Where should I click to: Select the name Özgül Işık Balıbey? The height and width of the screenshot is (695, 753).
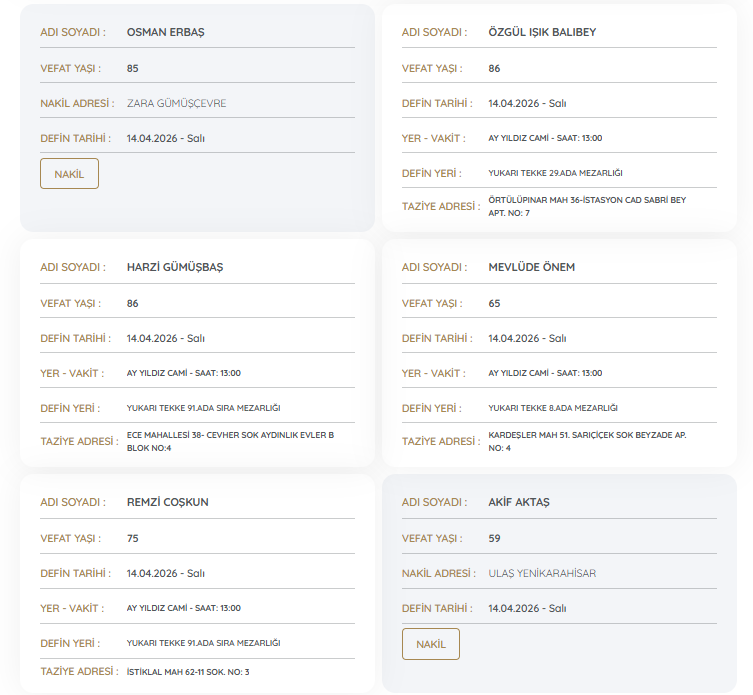(x=541, y=32)
